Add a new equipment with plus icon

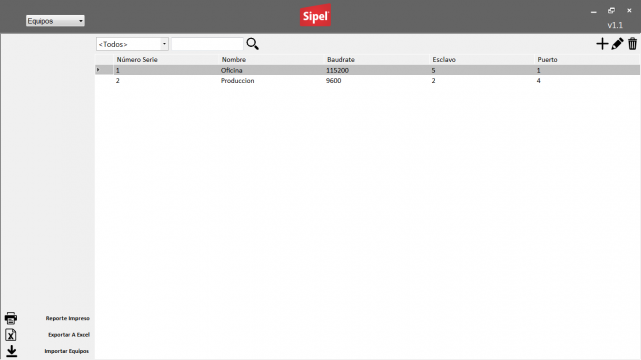pos(602,44)
